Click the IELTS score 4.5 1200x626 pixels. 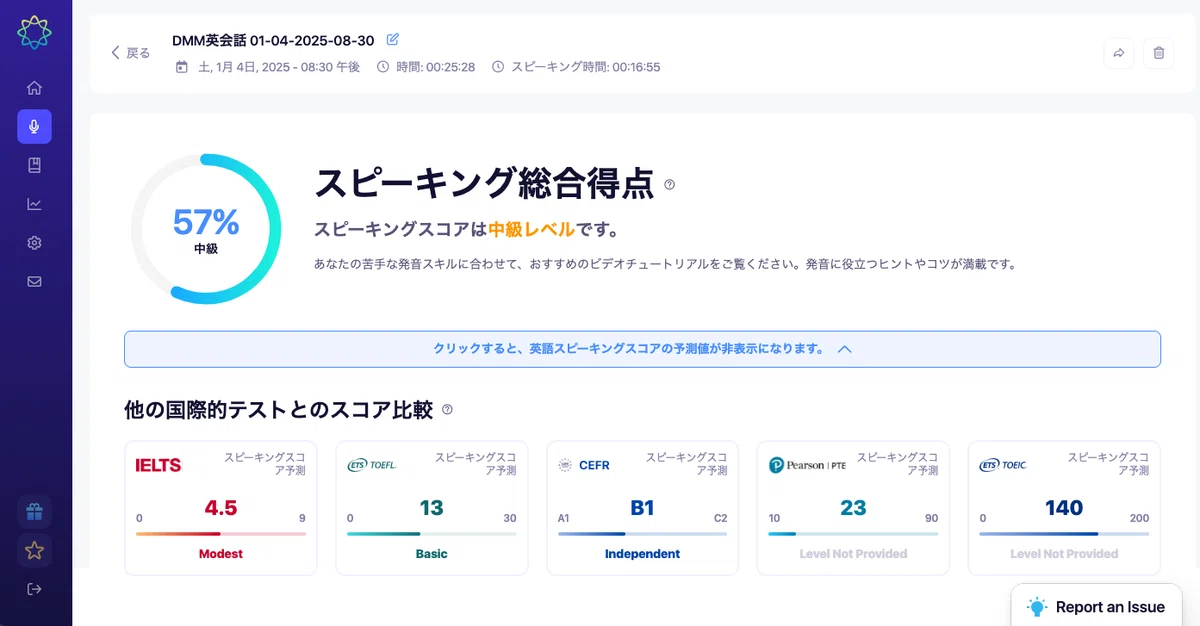pos(221,508)
